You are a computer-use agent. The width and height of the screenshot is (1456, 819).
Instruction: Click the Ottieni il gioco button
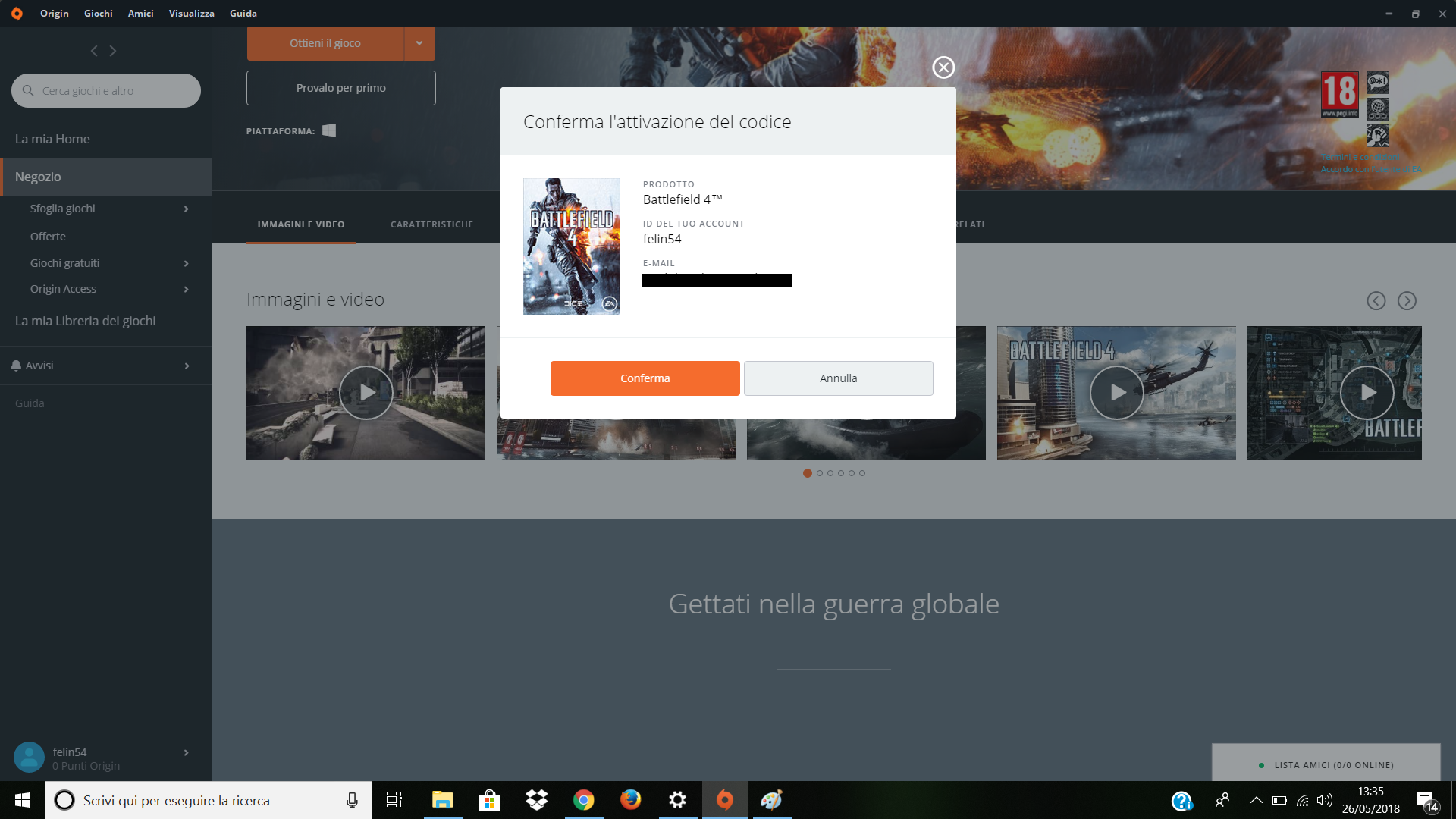(325, 43)
